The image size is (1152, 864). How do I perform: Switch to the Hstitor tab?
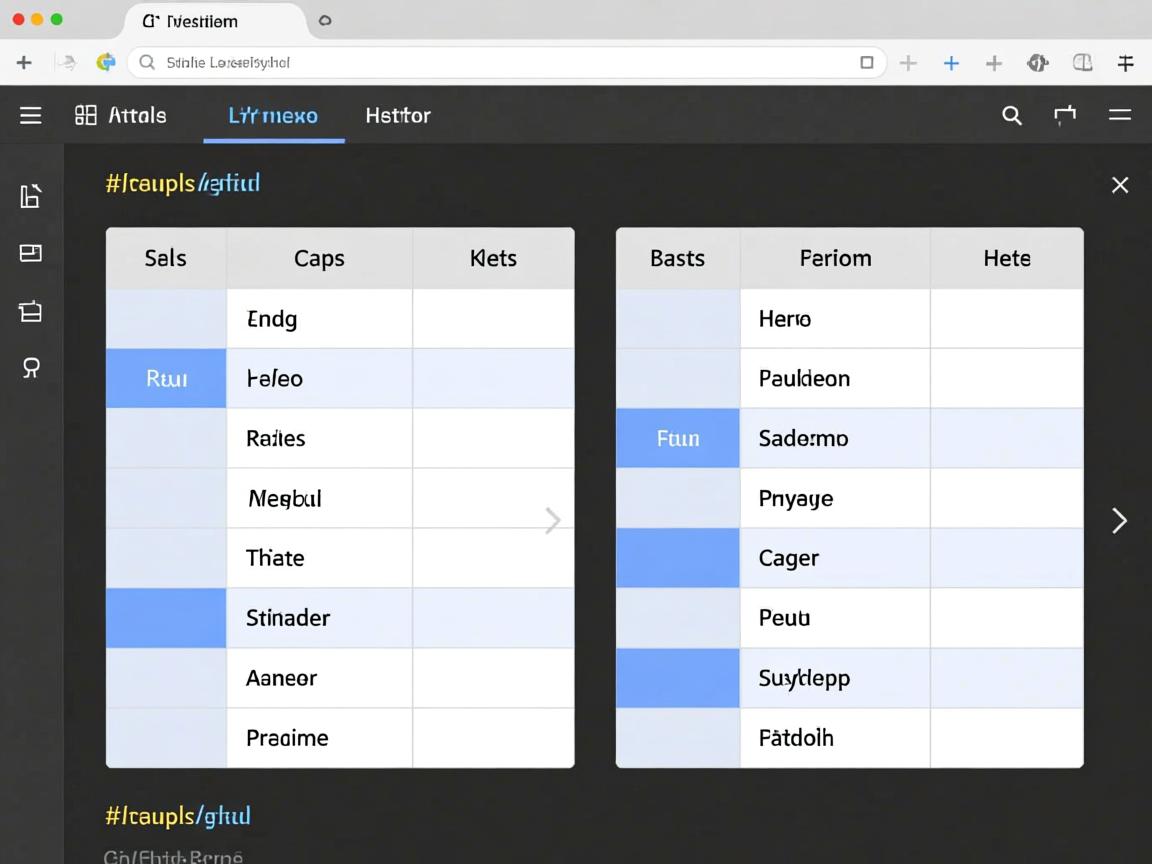(x=397, y=116)
